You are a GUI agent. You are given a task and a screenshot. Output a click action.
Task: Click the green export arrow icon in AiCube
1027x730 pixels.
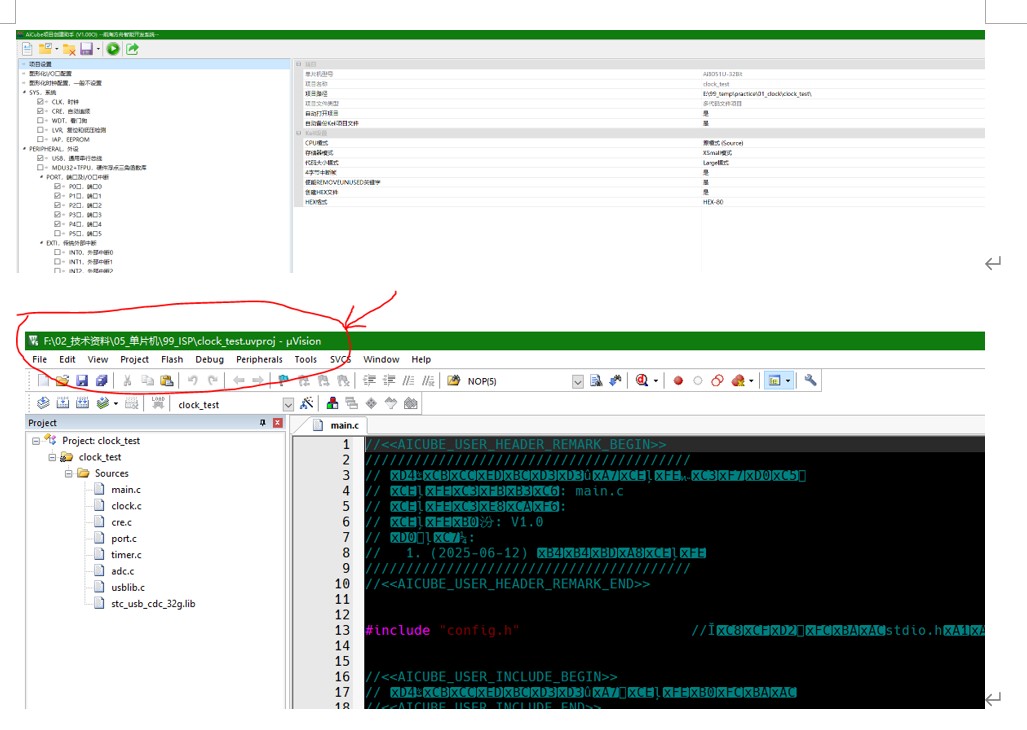tap(132, 49)
